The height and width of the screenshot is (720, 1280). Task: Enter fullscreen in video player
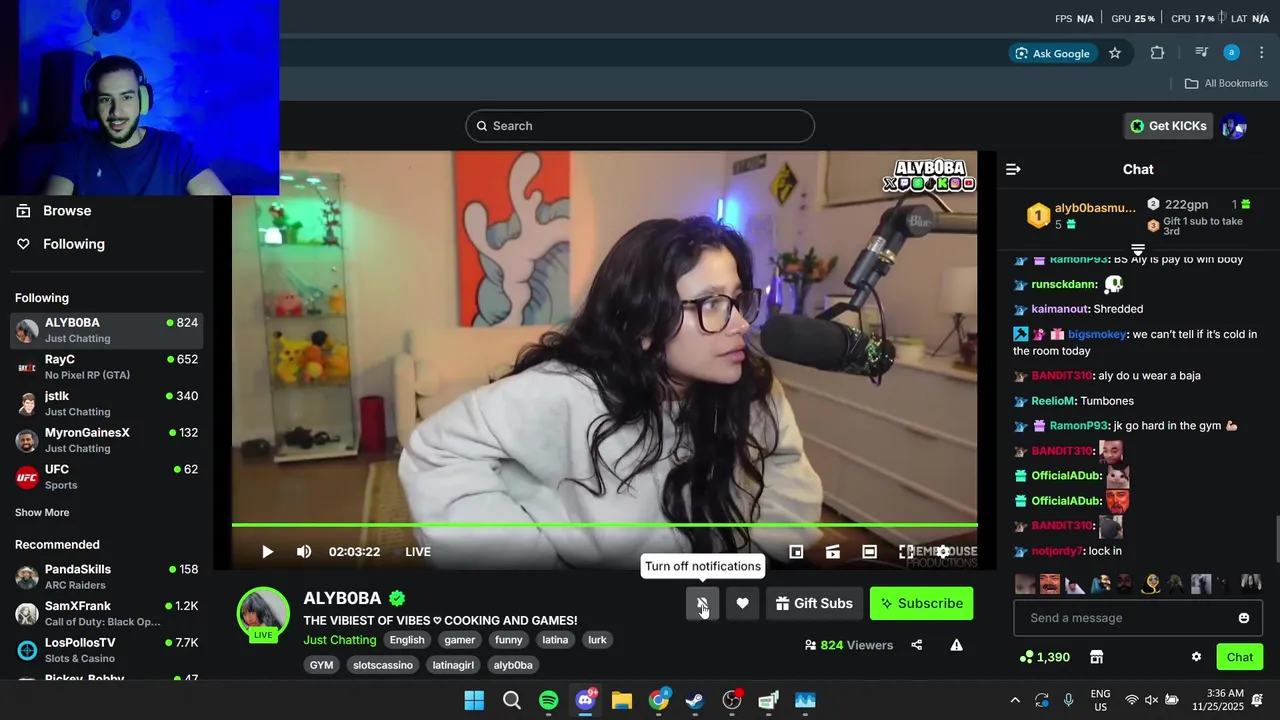(906, 552)
